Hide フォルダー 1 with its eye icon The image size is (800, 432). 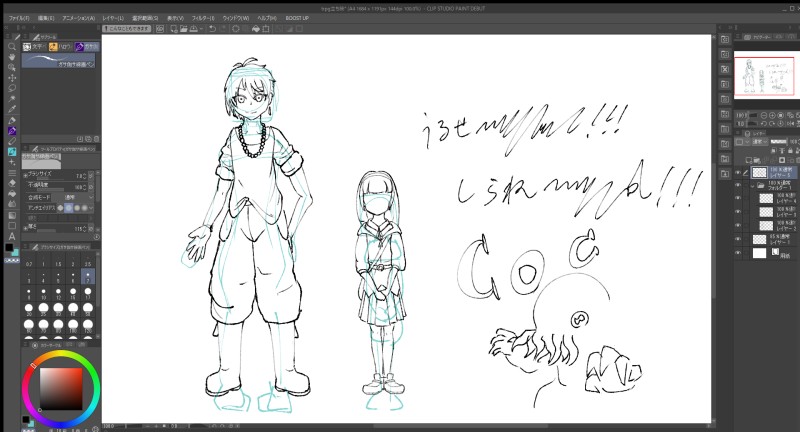click(738, 185)
